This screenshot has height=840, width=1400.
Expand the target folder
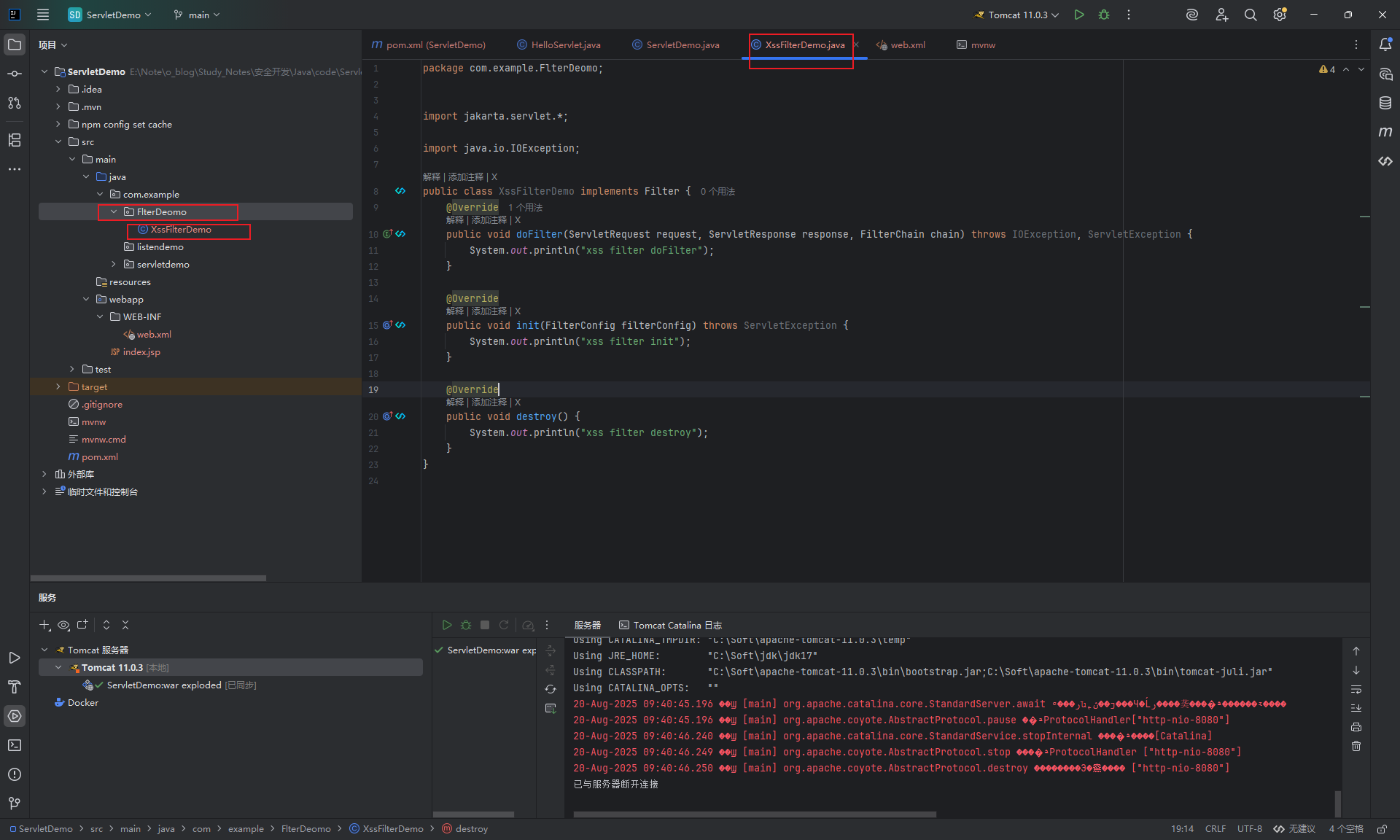tap(58, 386)
